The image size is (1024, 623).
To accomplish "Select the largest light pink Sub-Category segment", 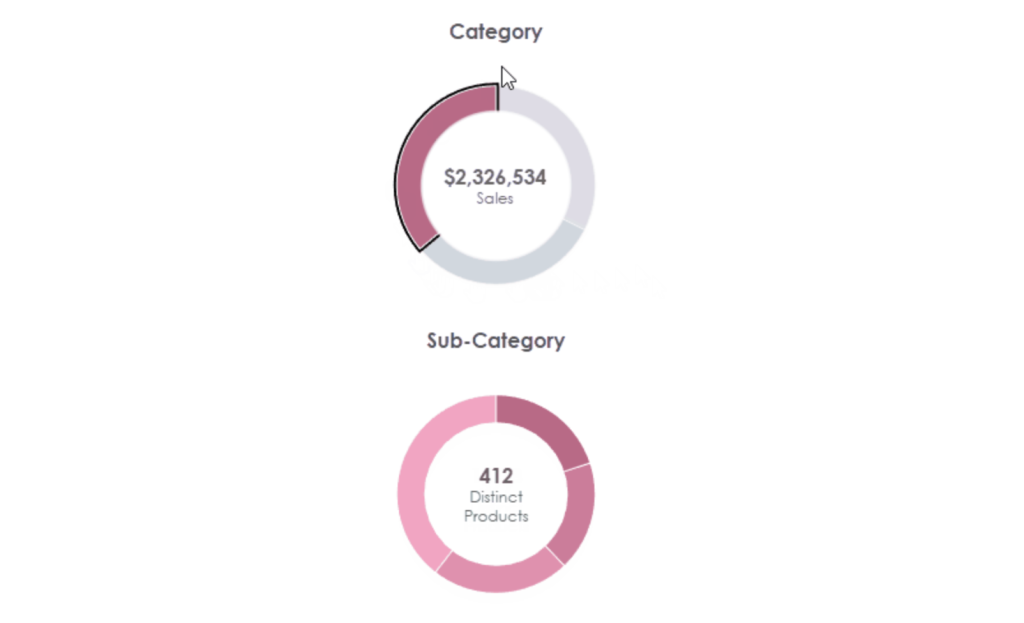I will 414,480.
